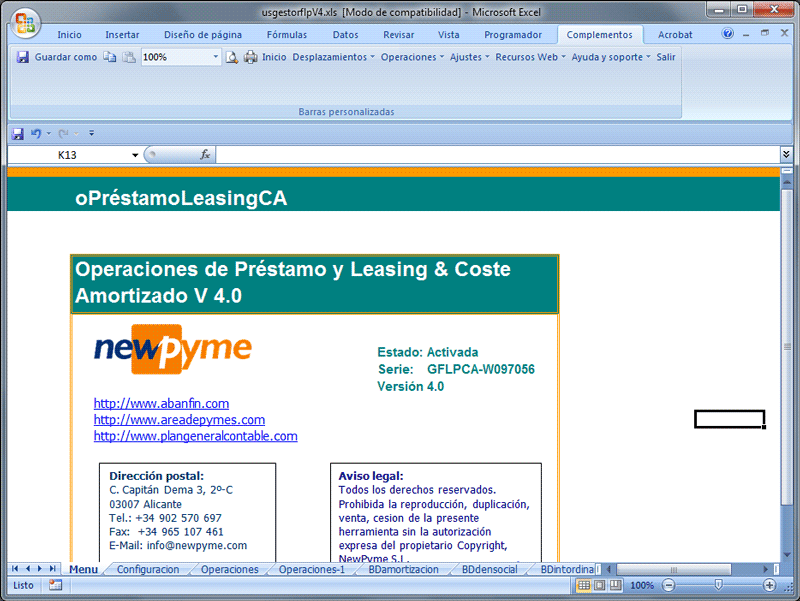Expand the formula bar chevron
The width and height of the screenshot is (800, 601).
(786, 154)
